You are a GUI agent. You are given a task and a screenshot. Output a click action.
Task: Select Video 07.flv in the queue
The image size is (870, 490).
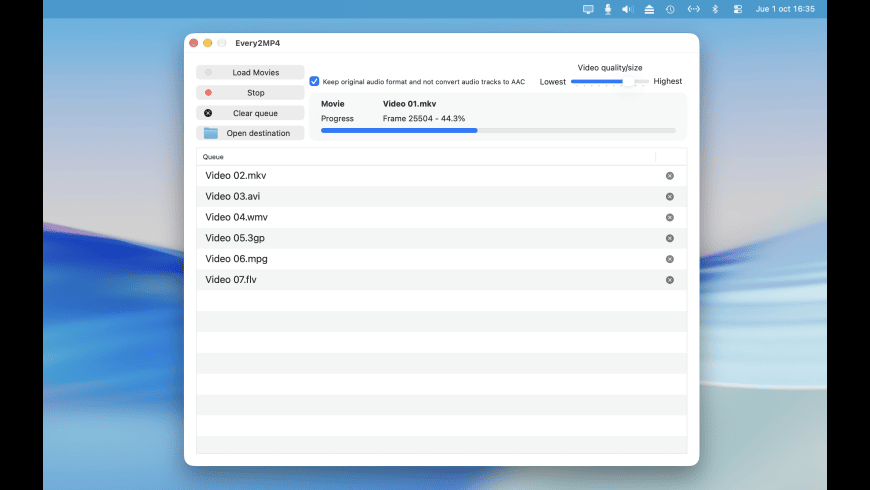(442, 280)
